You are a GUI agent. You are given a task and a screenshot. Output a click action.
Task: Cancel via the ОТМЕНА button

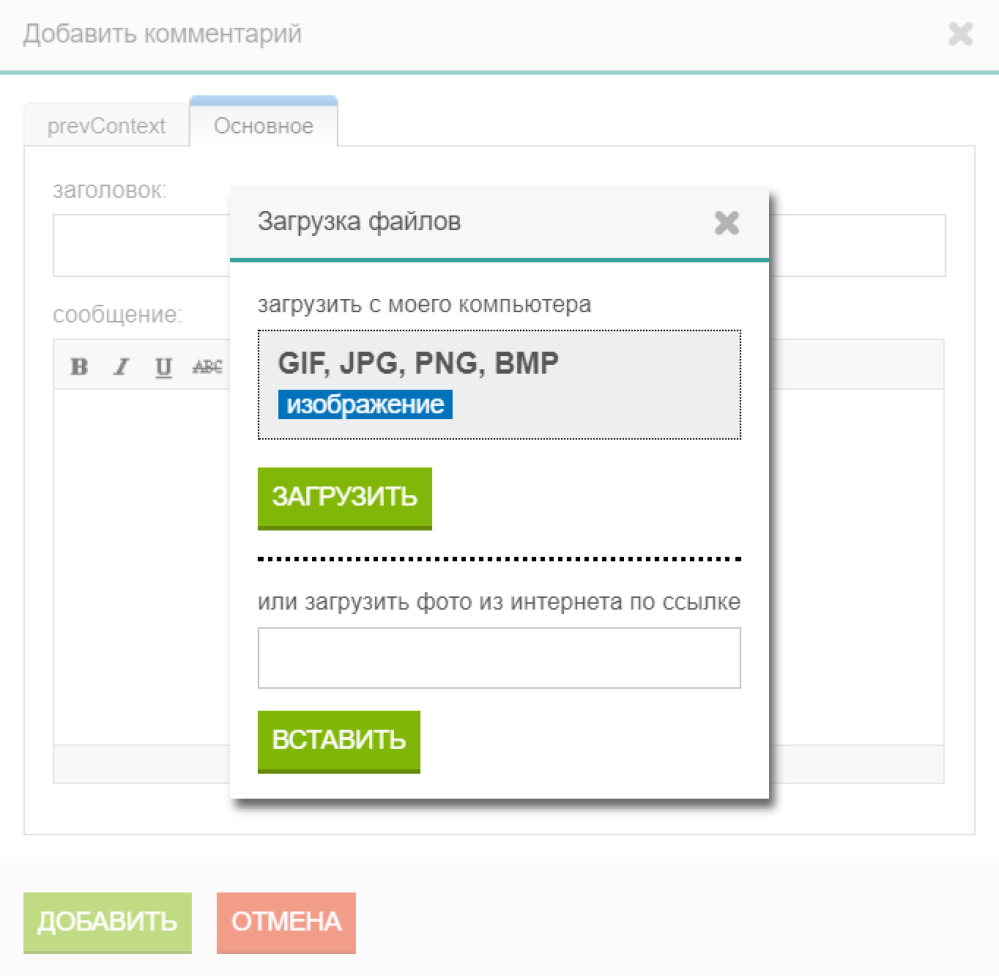[x=286, y=921]
